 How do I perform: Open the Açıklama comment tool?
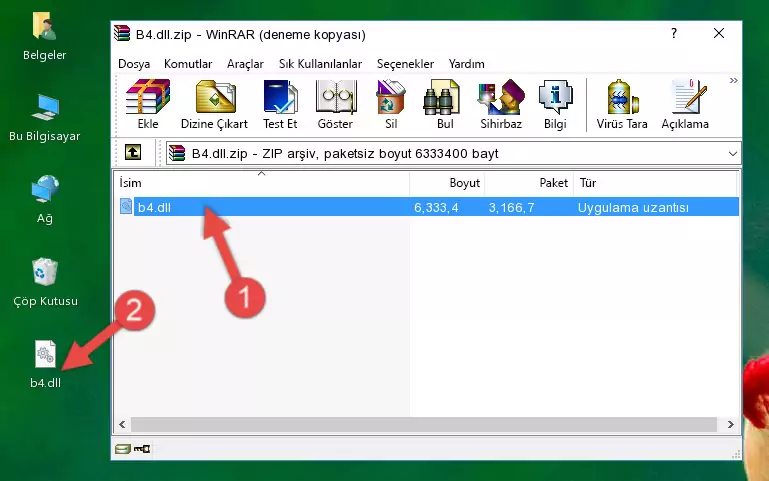pos(685,104)
